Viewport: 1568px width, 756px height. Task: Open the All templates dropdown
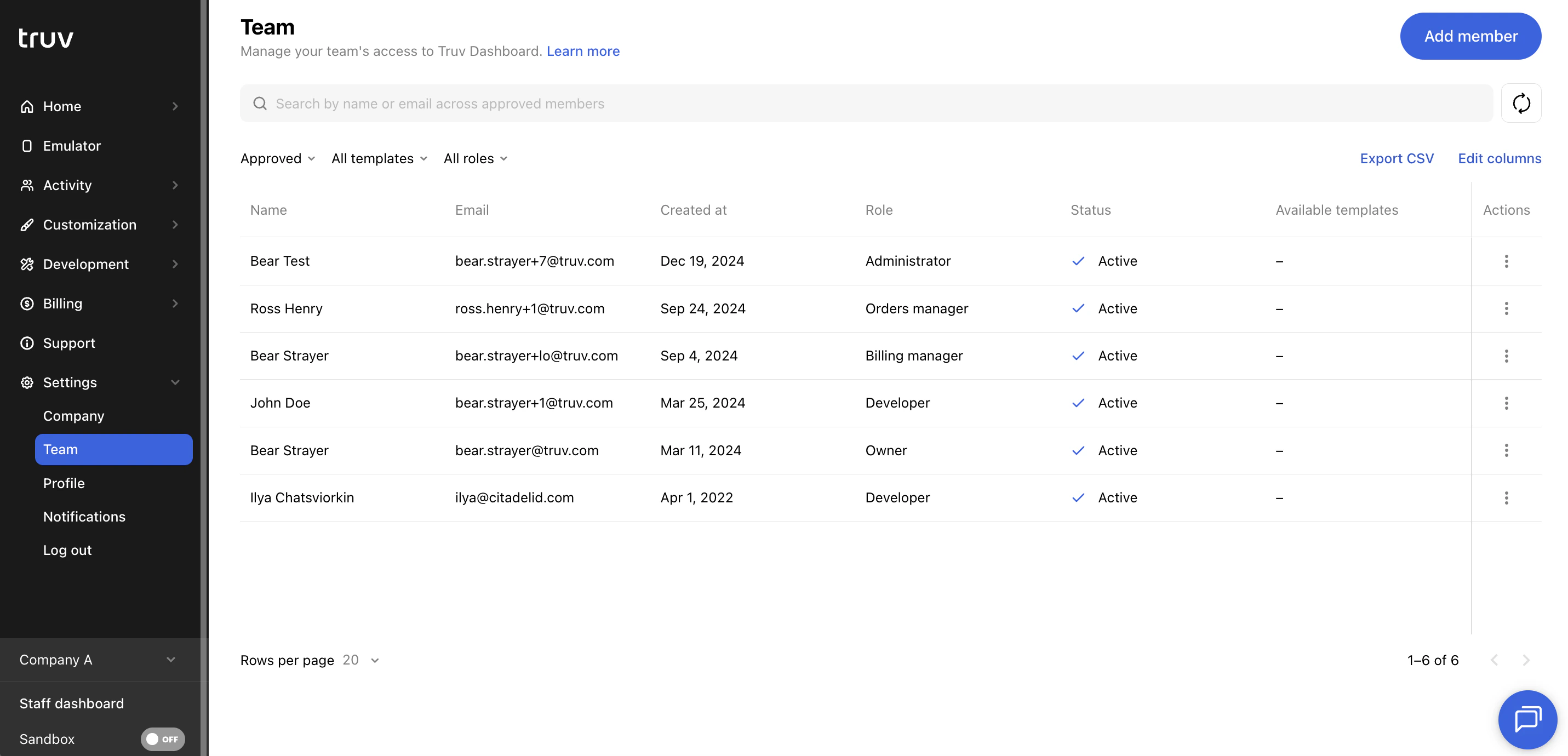(379, 158)
